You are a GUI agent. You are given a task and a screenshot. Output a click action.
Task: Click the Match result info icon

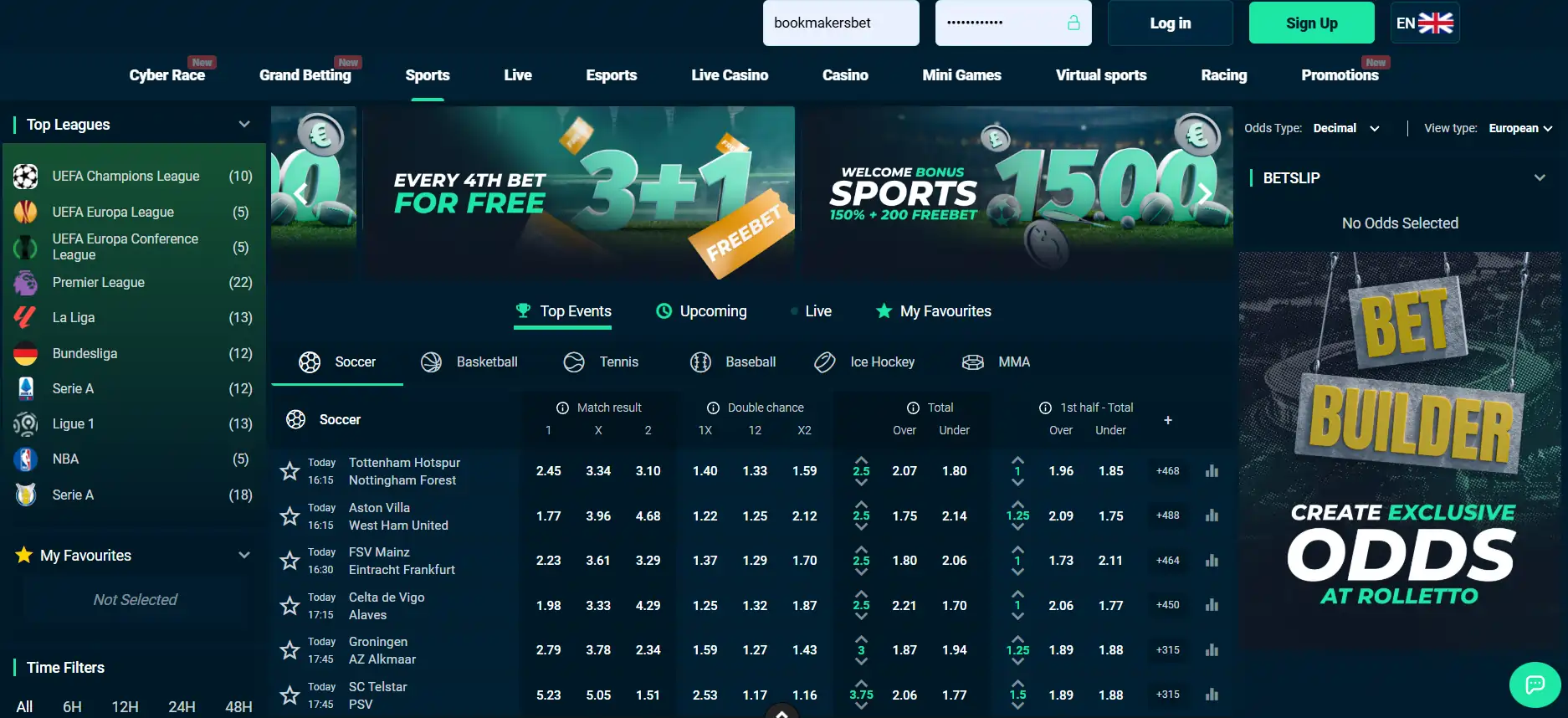click(563, 408)
